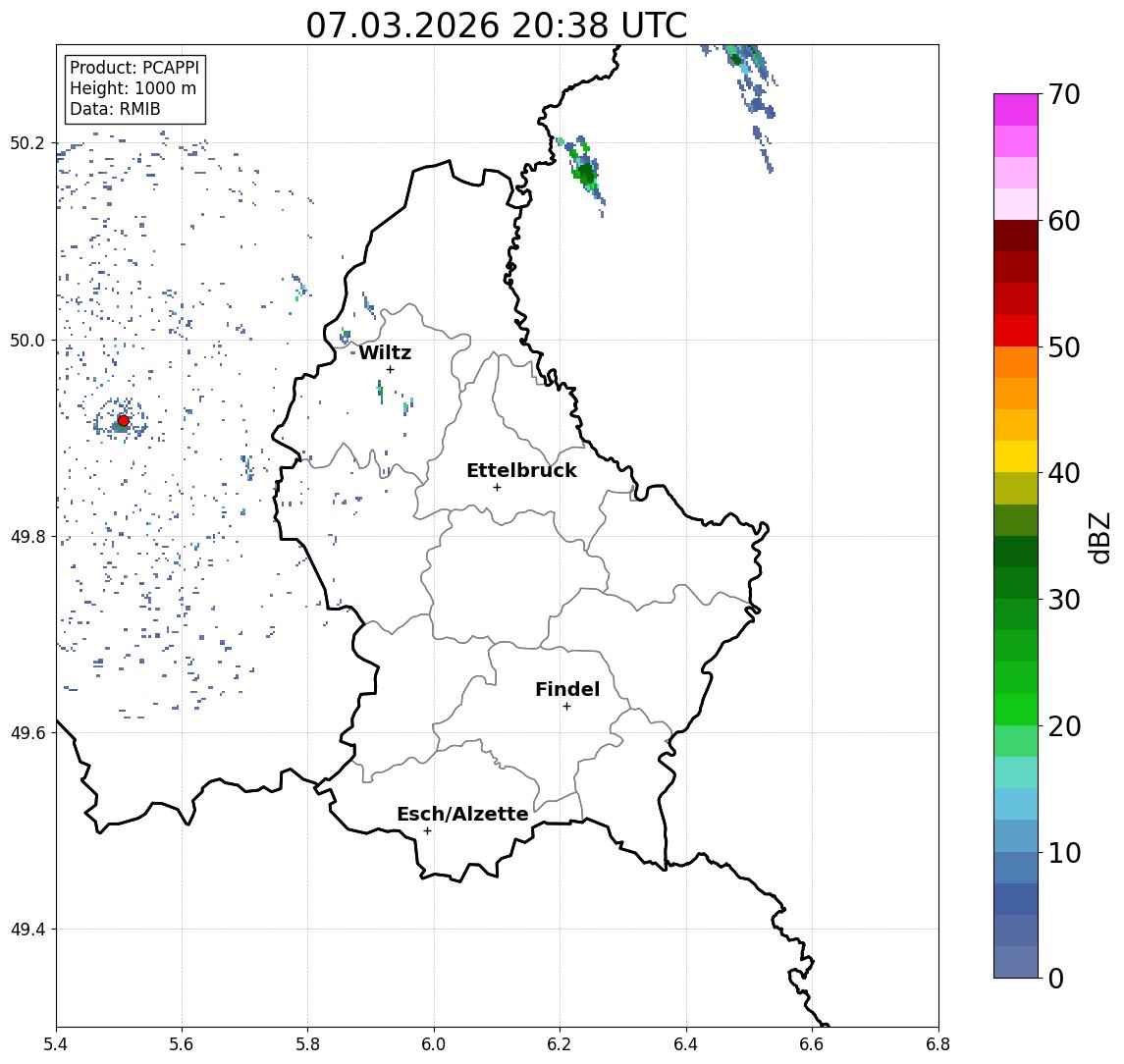The image size is (1124, 1064).
Task: Click the 20 value on colorbar
Action: [1064, 725]
